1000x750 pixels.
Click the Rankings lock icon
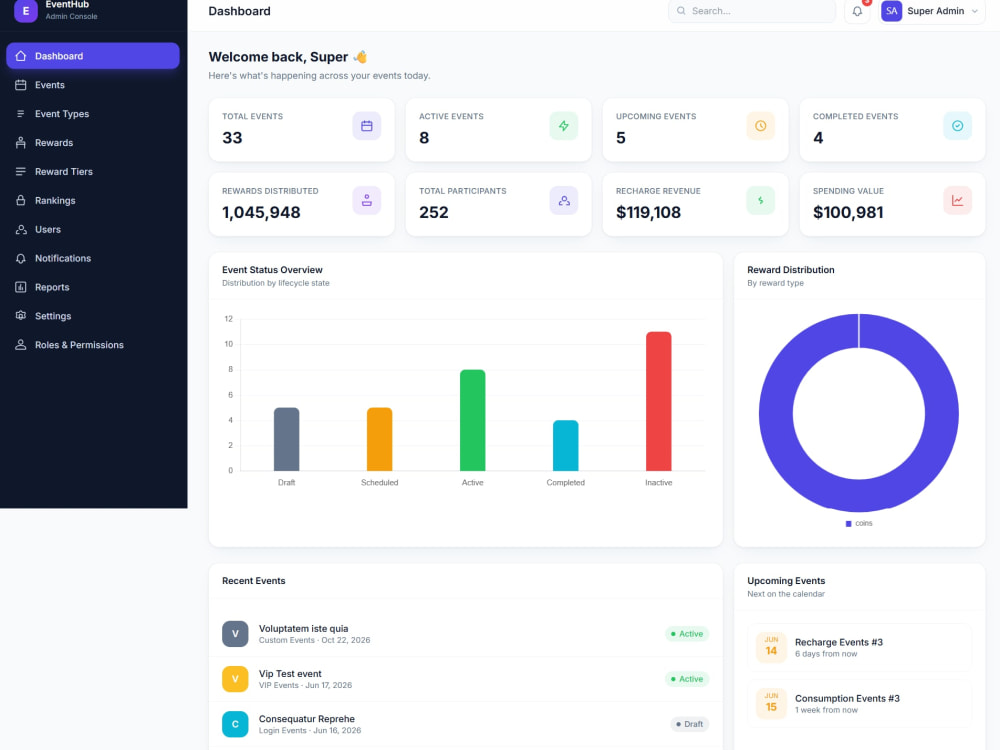(21, 200)
